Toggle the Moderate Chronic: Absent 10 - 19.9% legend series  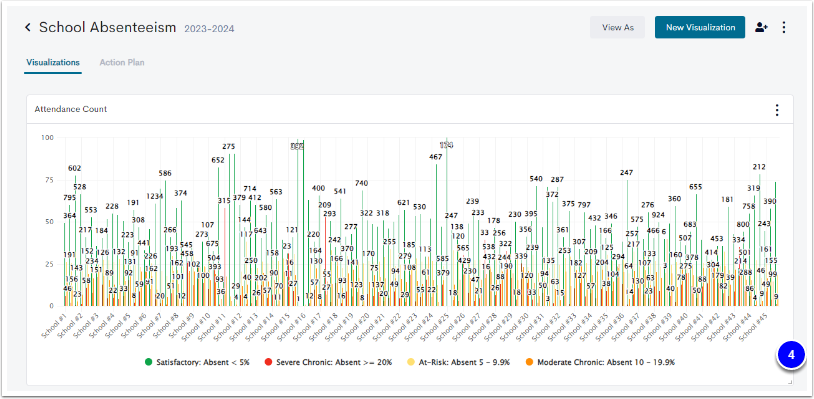pos(600,362)
